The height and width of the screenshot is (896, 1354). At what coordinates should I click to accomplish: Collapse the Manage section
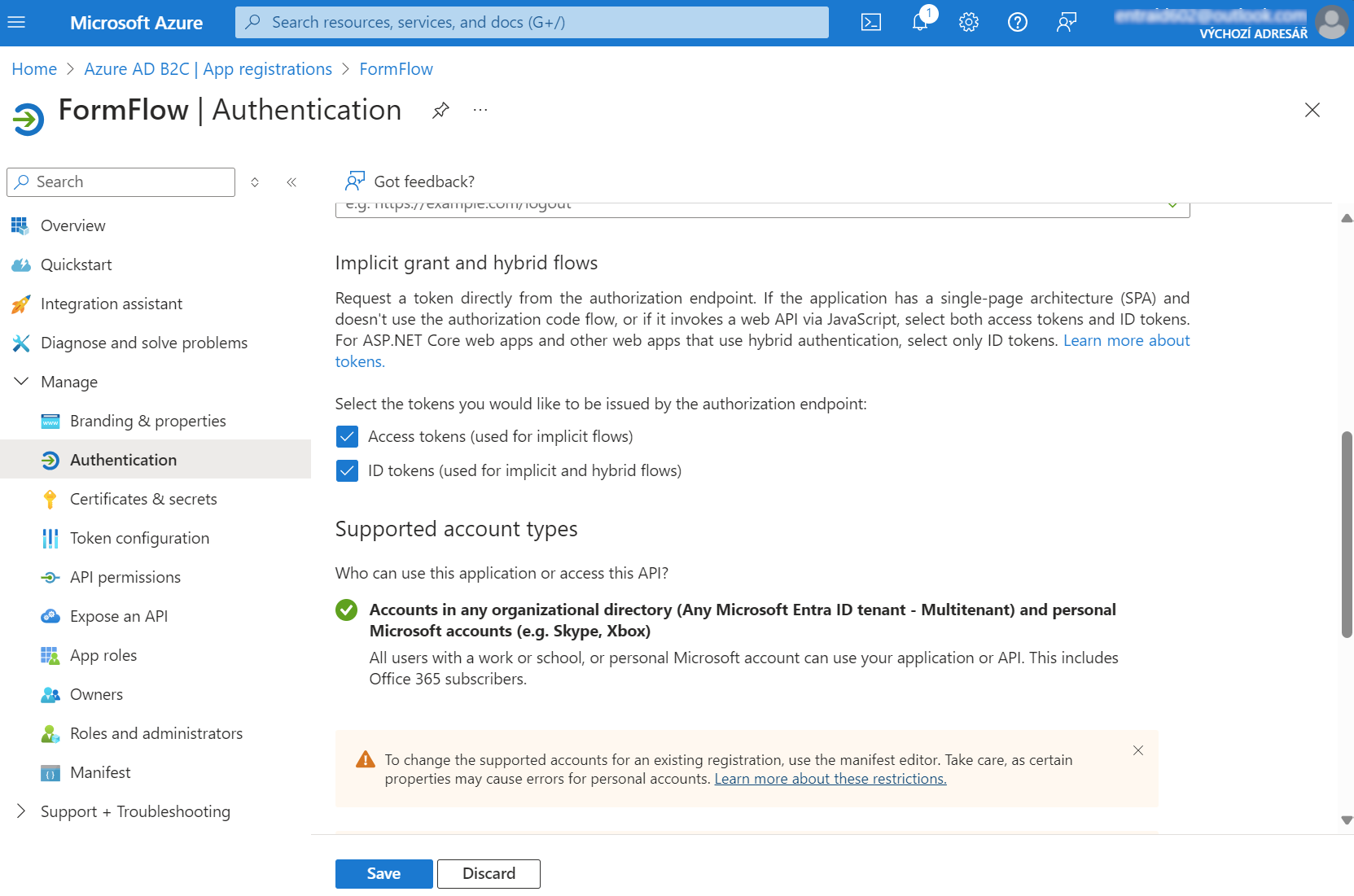pyautogui.click(x=22, y=382)
